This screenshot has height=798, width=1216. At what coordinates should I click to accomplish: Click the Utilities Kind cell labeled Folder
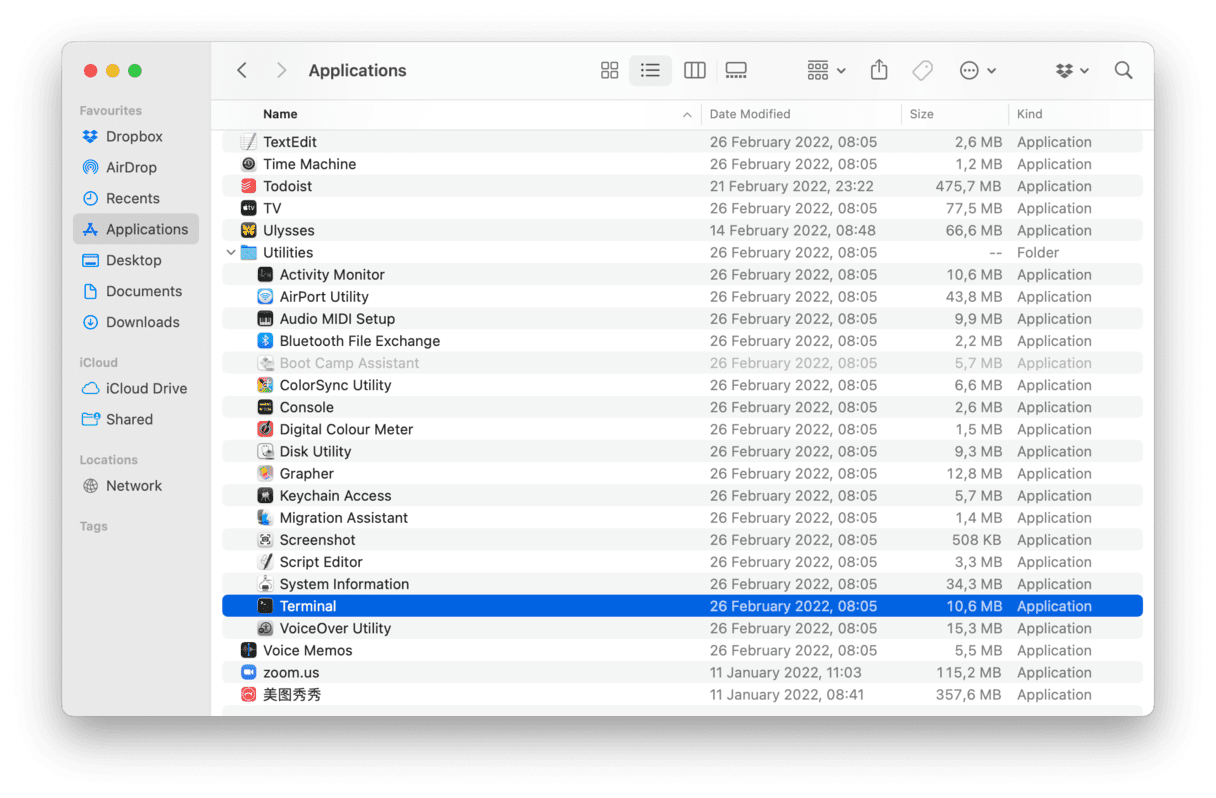pyautogui.click(x=1038, y=253)
